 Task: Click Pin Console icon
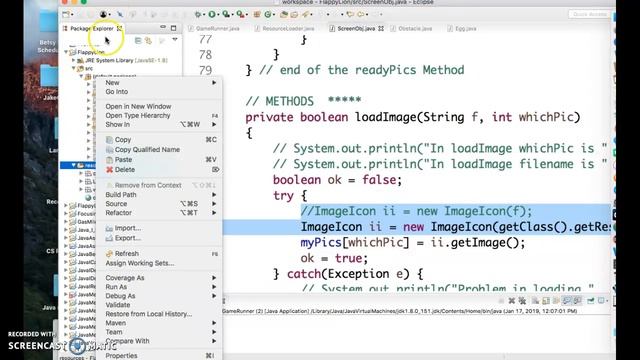click(591, 301)
